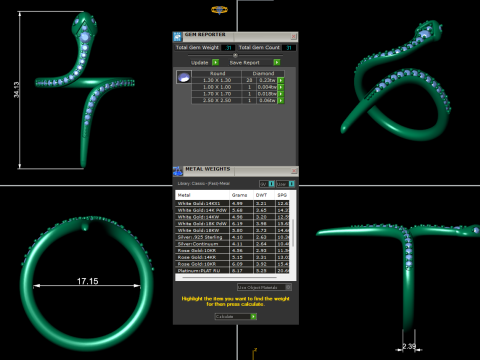Click the Total Gem Count value field

[x=289, y=48]
